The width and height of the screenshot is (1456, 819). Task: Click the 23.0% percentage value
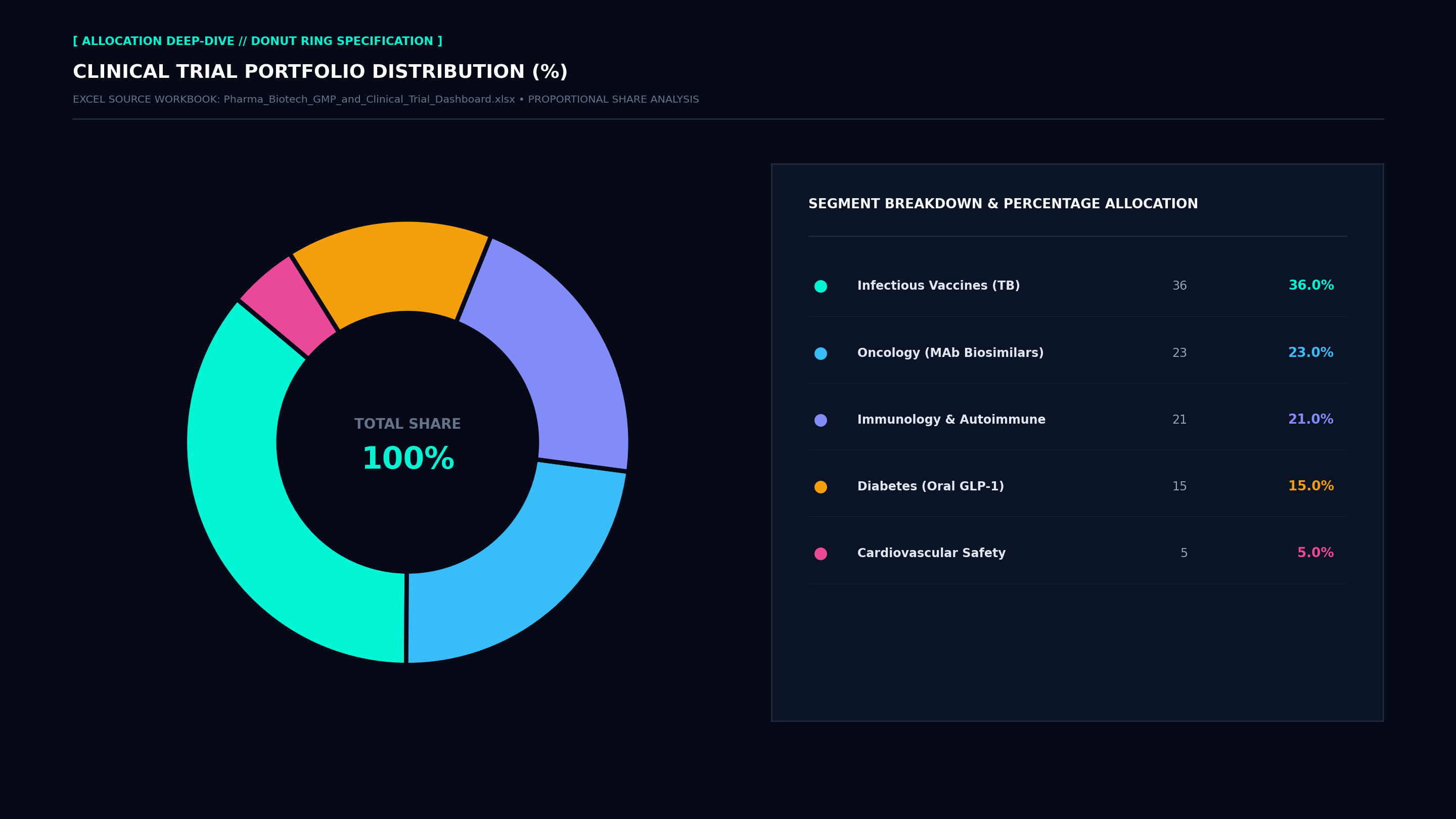1311,353
